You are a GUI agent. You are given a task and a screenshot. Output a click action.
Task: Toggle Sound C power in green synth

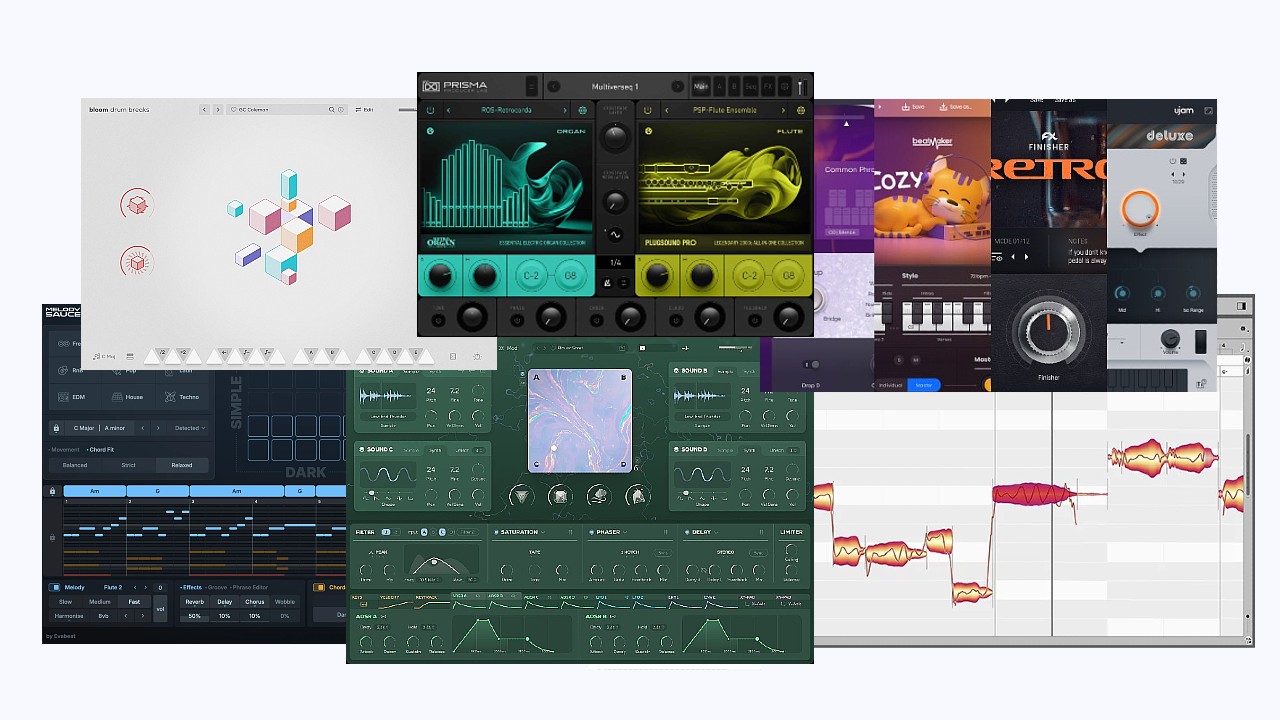pyautogui.click(x=362, y=450)
